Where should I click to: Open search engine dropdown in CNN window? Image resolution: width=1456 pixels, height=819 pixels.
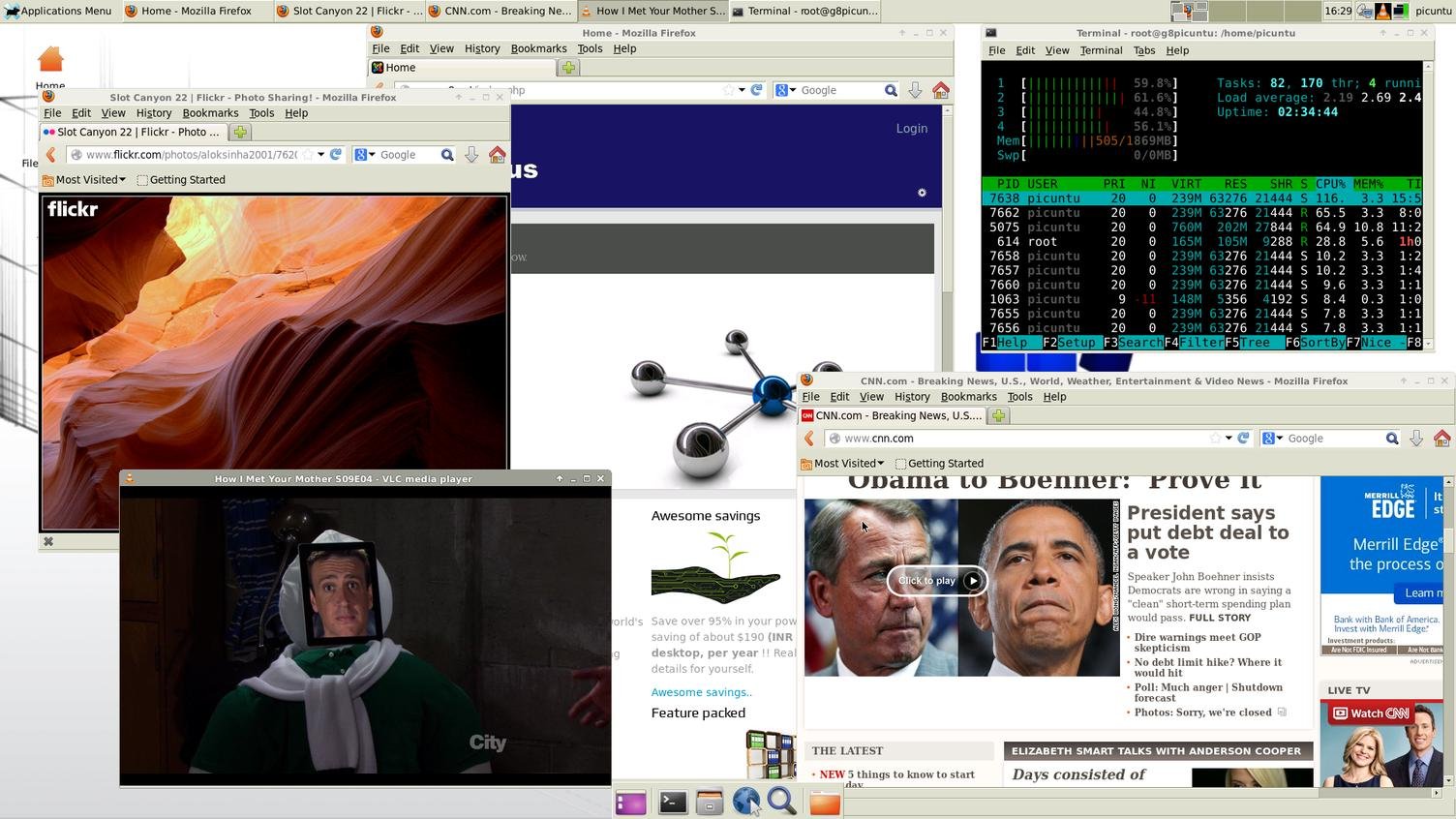[1272, 439]
